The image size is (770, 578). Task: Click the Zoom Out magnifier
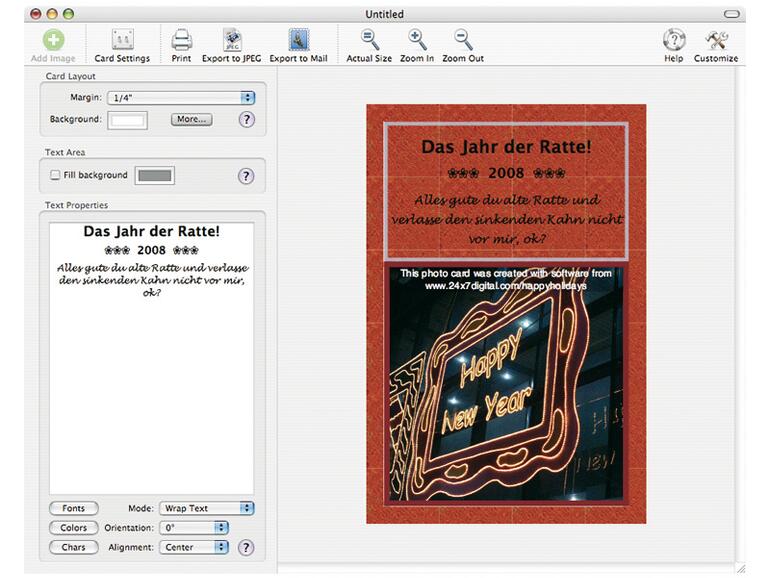tap(463, 40)
